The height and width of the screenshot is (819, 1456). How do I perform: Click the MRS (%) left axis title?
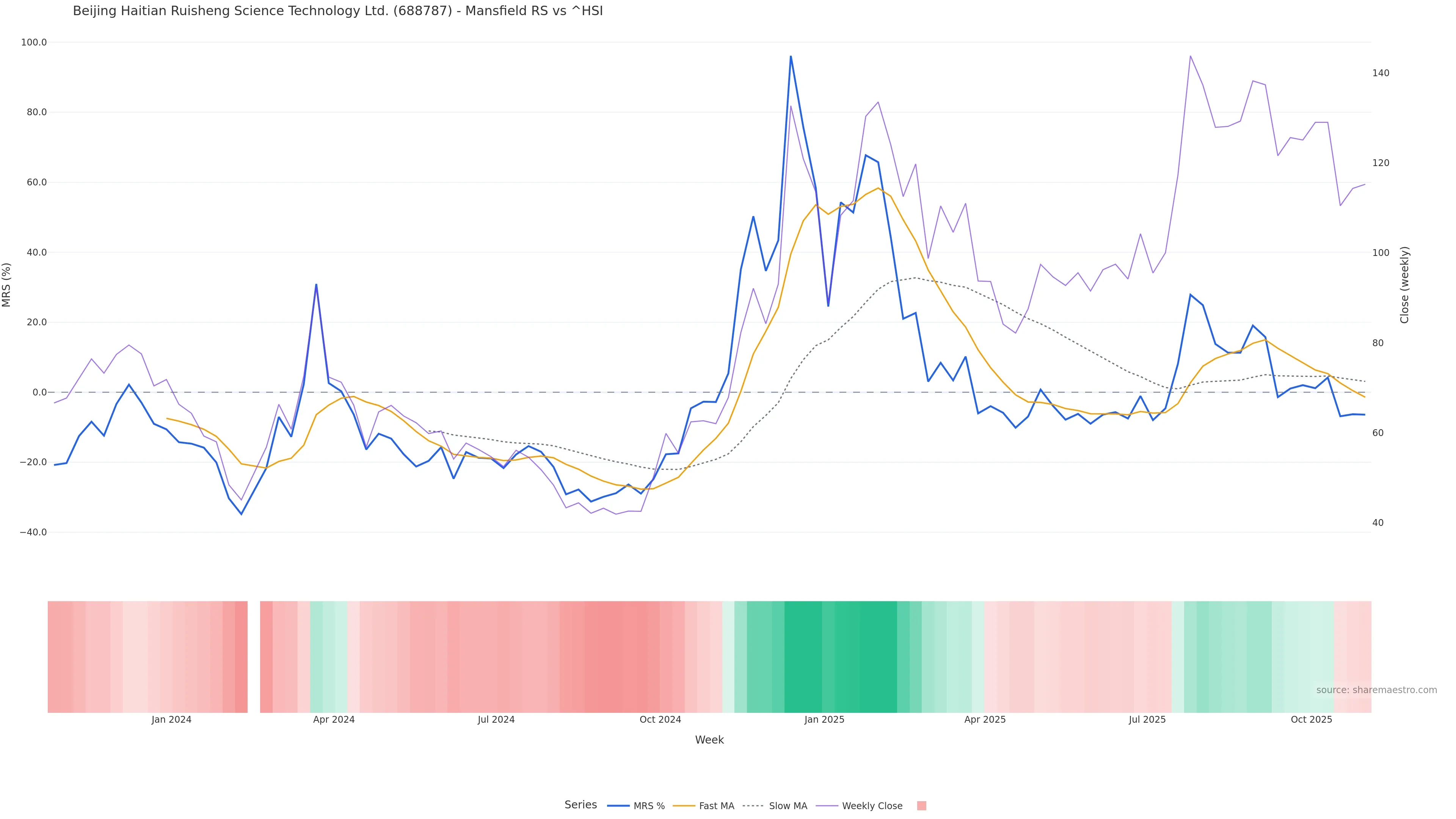7,285
